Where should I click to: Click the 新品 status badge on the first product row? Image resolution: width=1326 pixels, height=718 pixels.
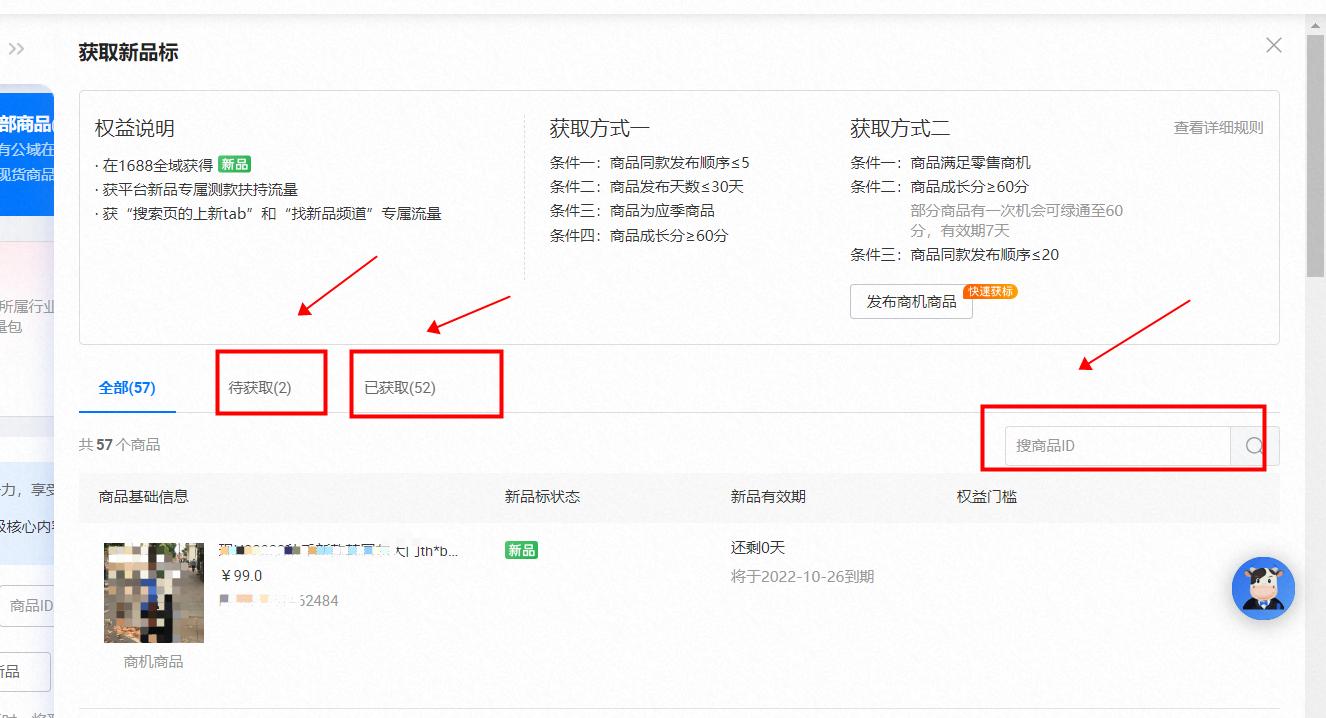[520, 549]
